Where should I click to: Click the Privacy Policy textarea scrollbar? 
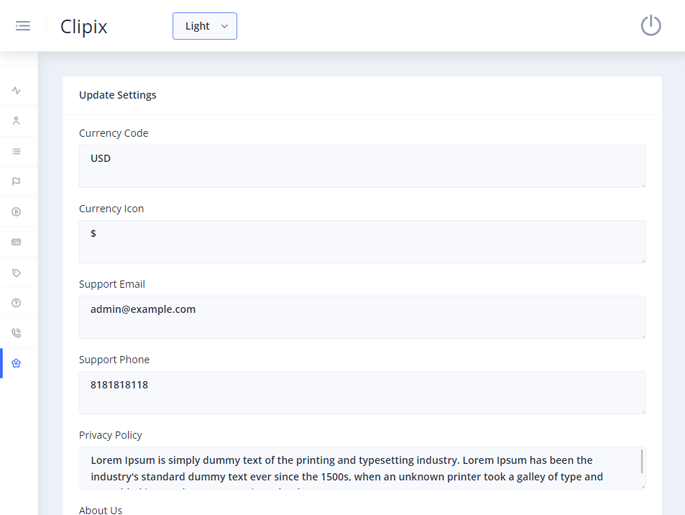click(641, 462)
